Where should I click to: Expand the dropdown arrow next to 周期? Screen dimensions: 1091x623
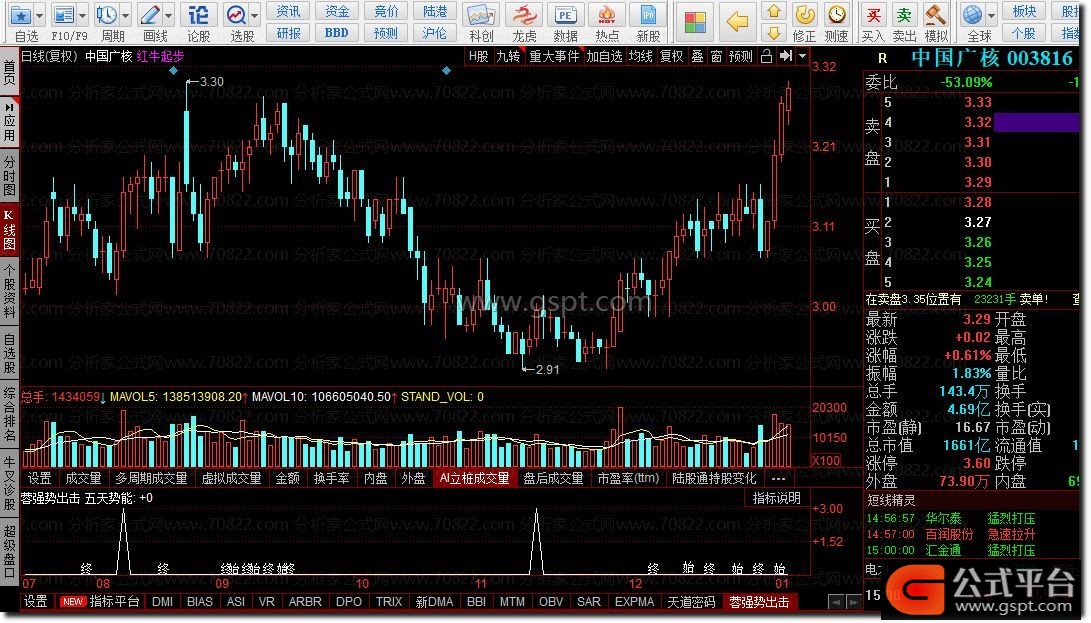click(x=125, y=15)
